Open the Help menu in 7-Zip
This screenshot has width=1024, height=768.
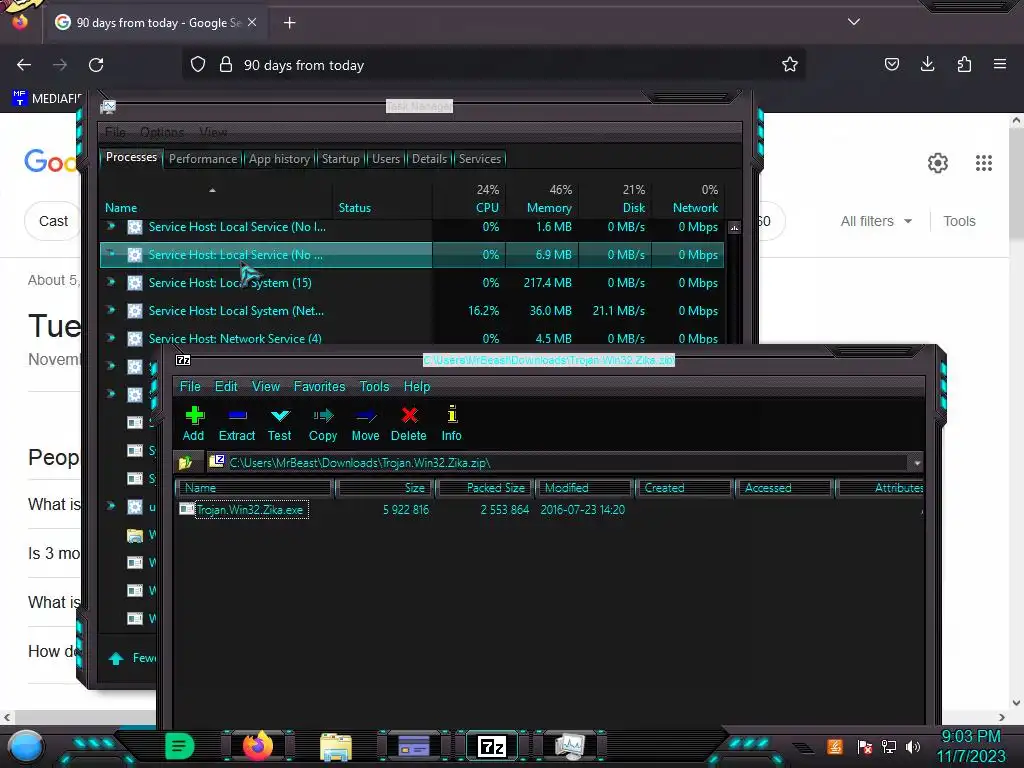tap(417, 386)
